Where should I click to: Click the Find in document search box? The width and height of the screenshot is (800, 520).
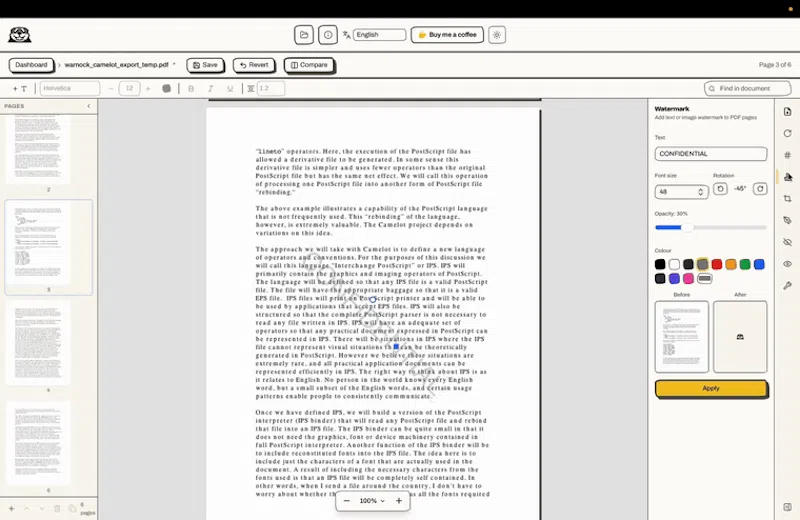click(x=747, y=88)
